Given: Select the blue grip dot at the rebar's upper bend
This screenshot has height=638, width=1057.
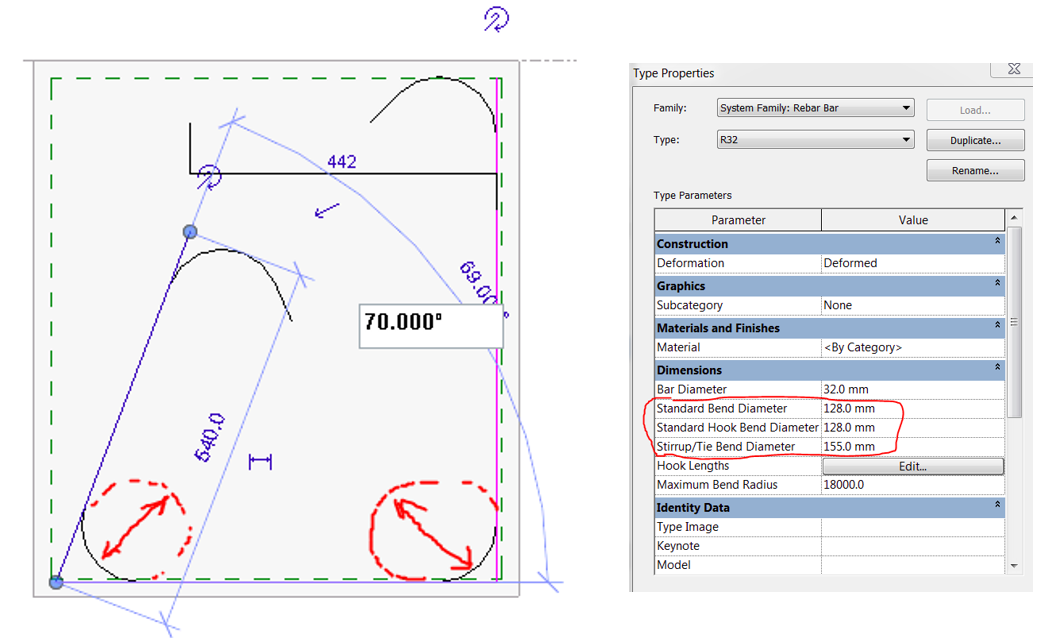Looking at the screenshot, I should click(x=190, y=231).
